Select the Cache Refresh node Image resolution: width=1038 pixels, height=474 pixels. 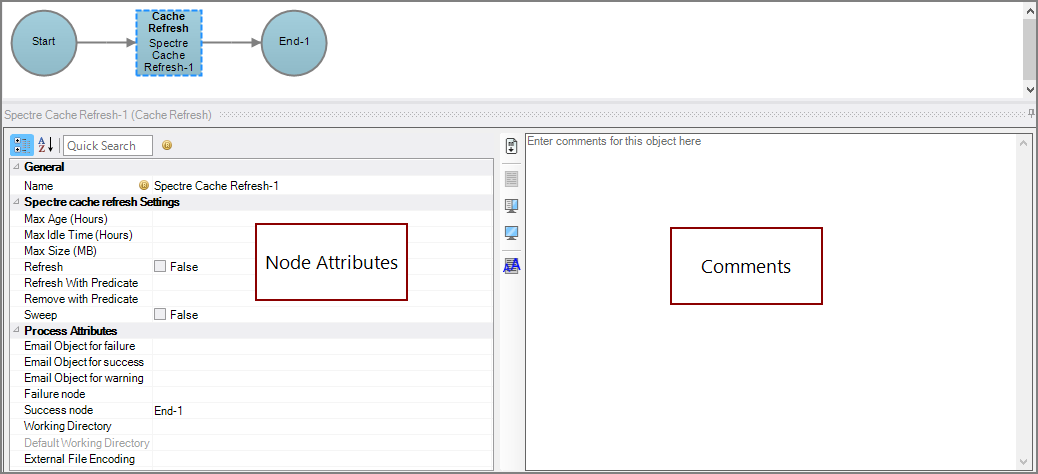coord(168,43)
